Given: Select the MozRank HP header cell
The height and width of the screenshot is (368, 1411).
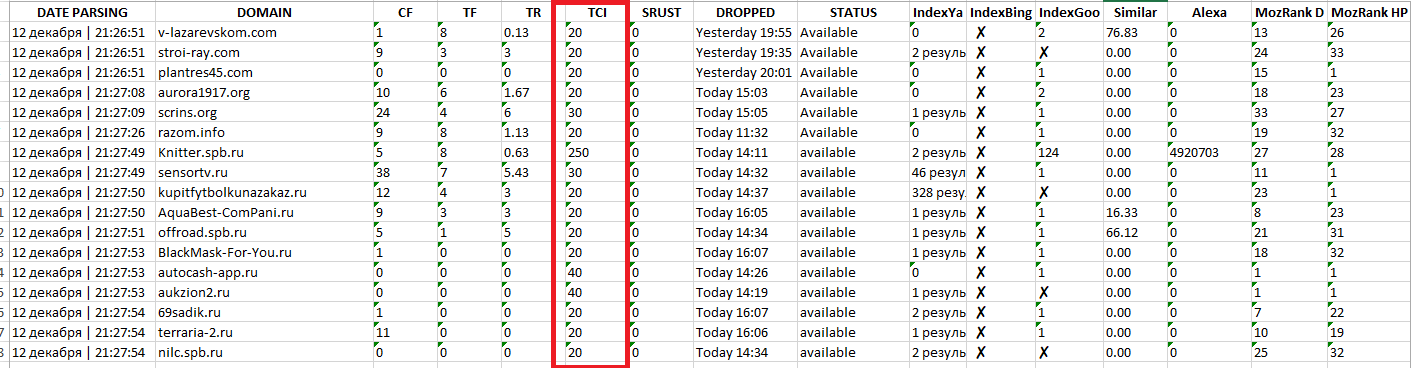Looking at the screenshot, I should [x=1369, y=13].
